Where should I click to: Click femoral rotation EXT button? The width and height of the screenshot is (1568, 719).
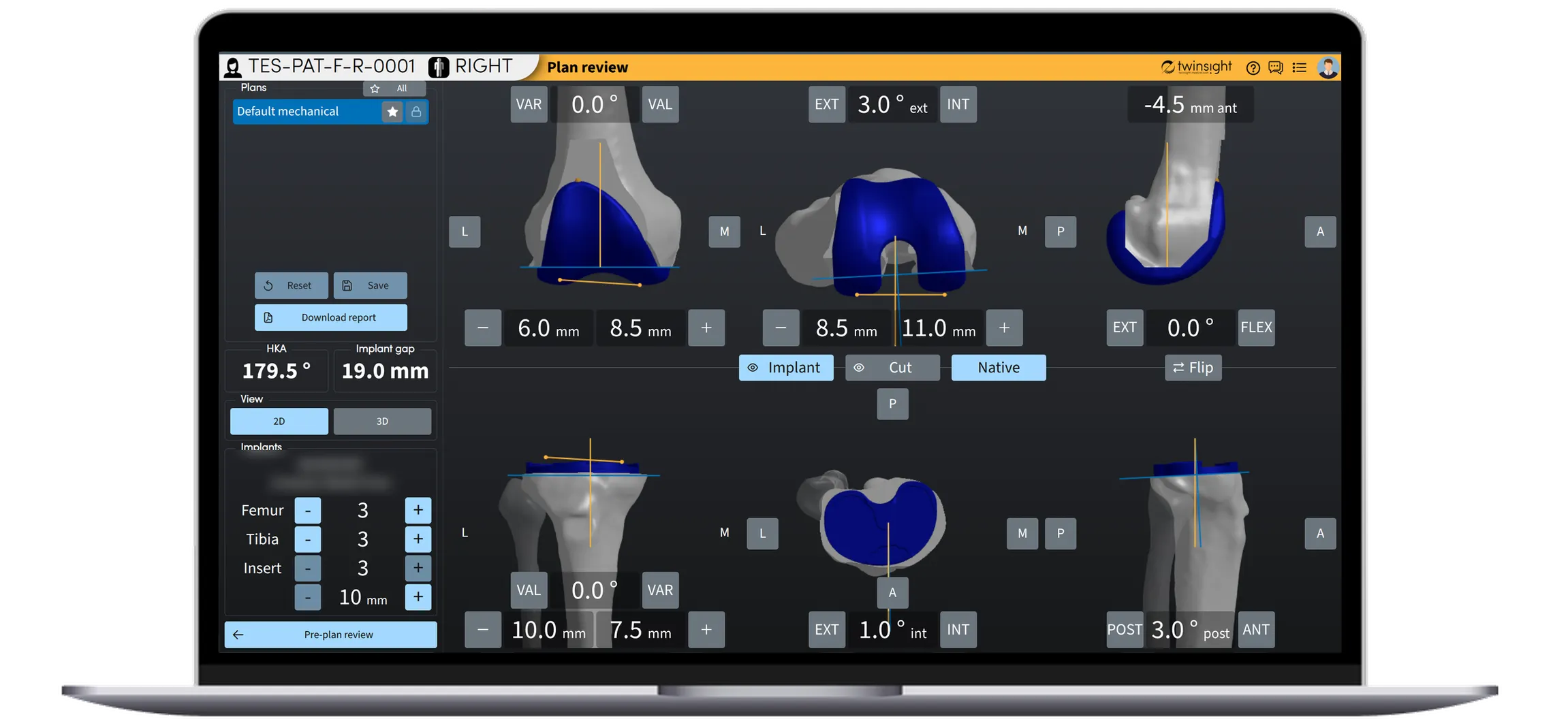tap(827, 104)
